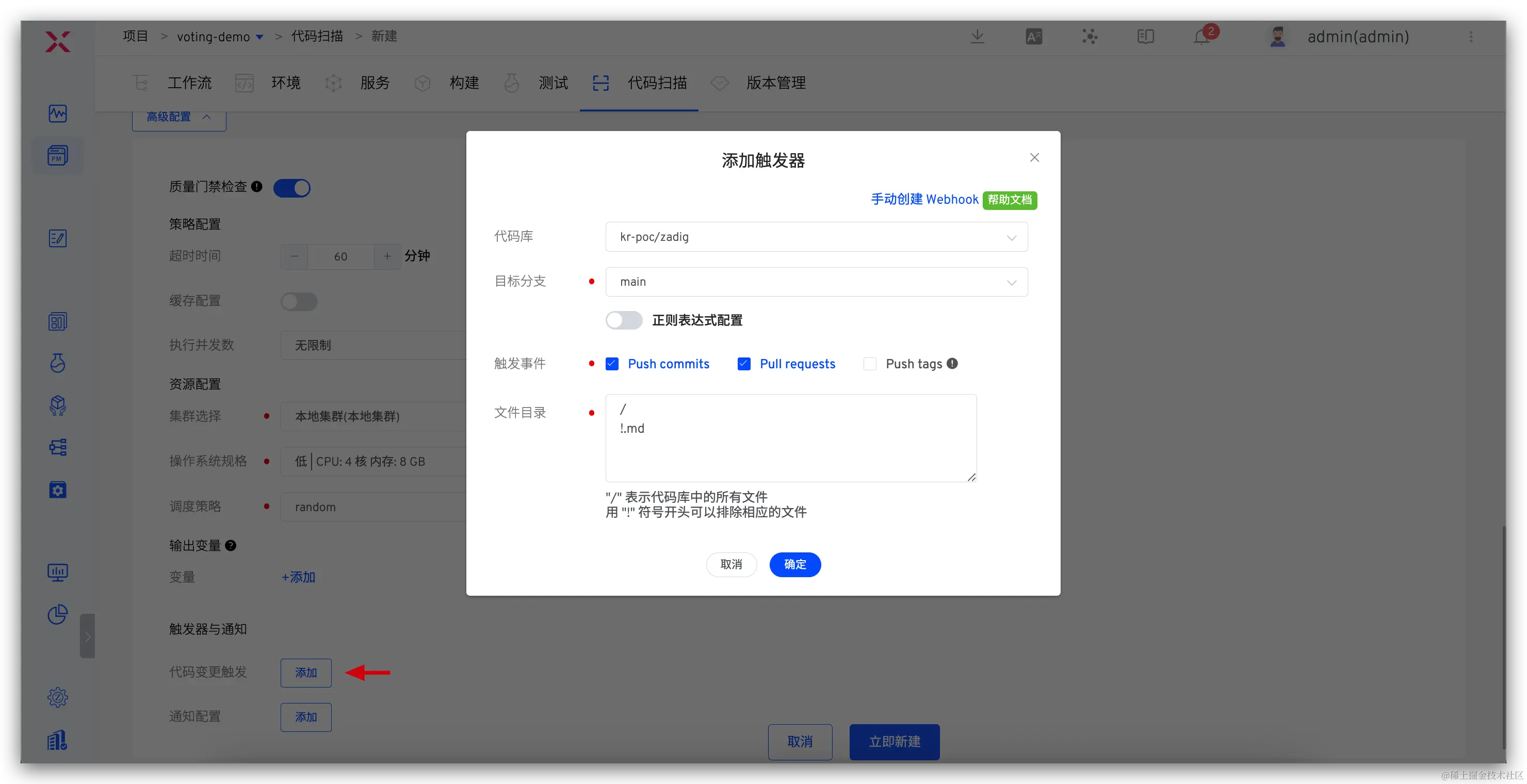Click the file directory text area
The image size is (1527, 784).
tap(790, 438)
